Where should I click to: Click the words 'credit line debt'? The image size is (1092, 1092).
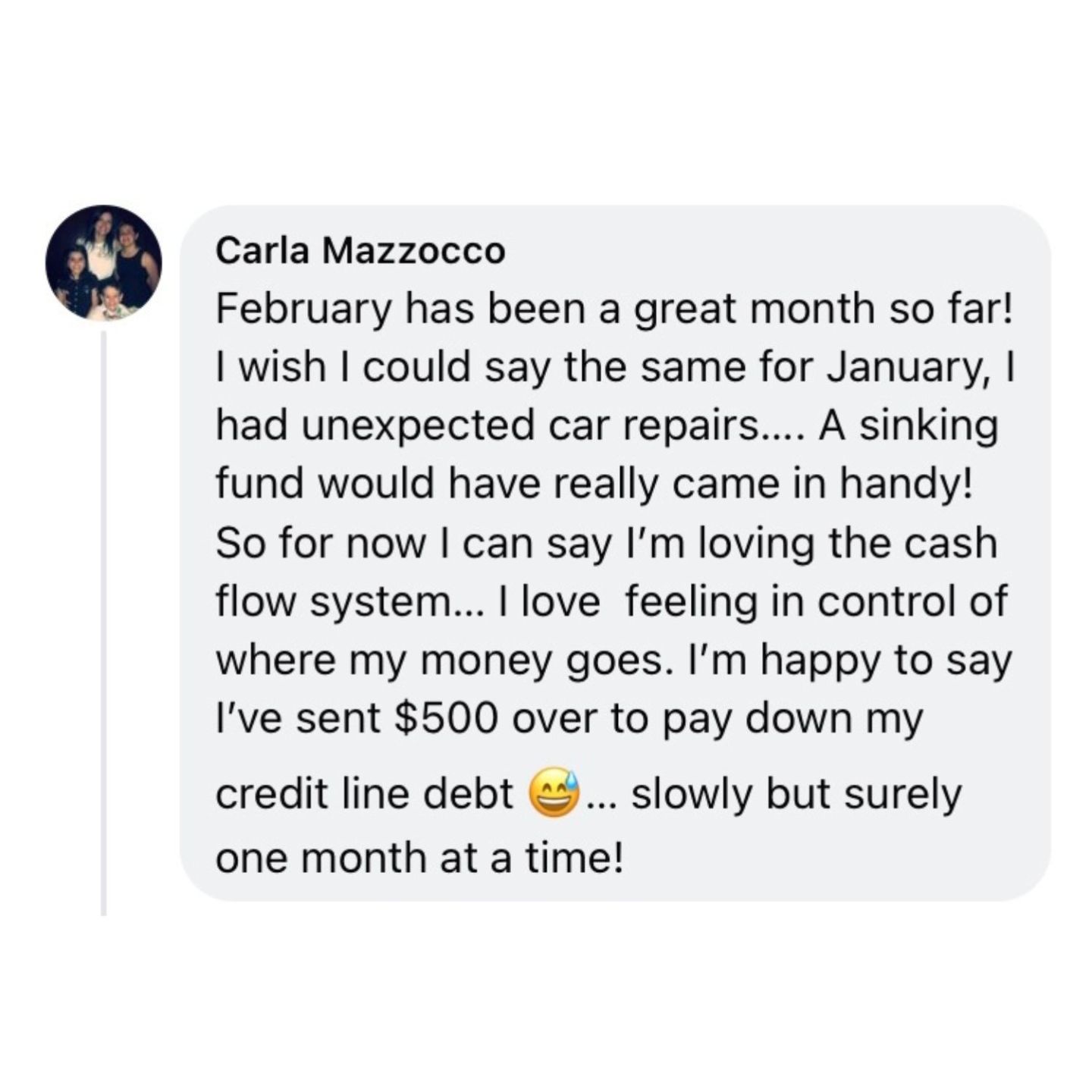click(x=365, y=794)
